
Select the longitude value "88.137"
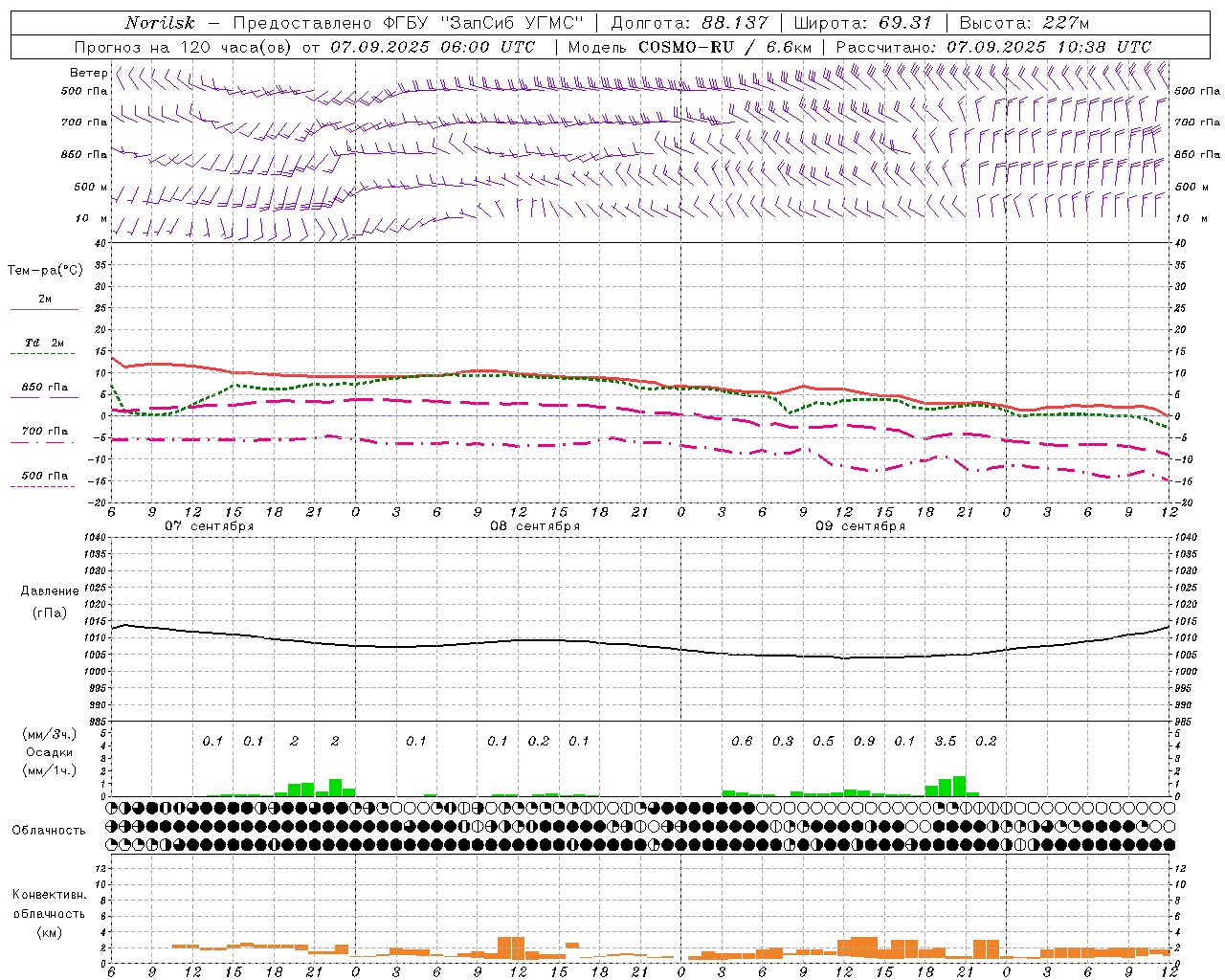point(735,23)
